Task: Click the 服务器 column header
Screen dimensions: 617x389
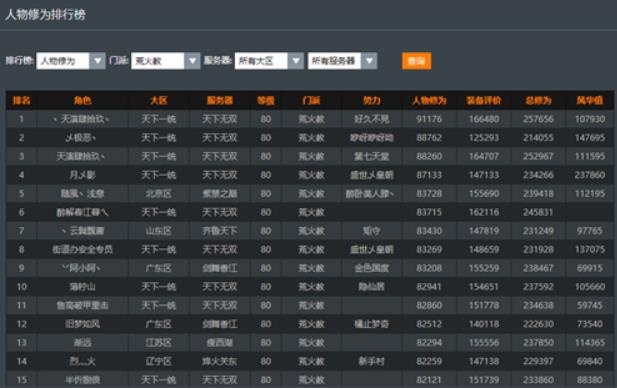Action: [x=220, y=101]
